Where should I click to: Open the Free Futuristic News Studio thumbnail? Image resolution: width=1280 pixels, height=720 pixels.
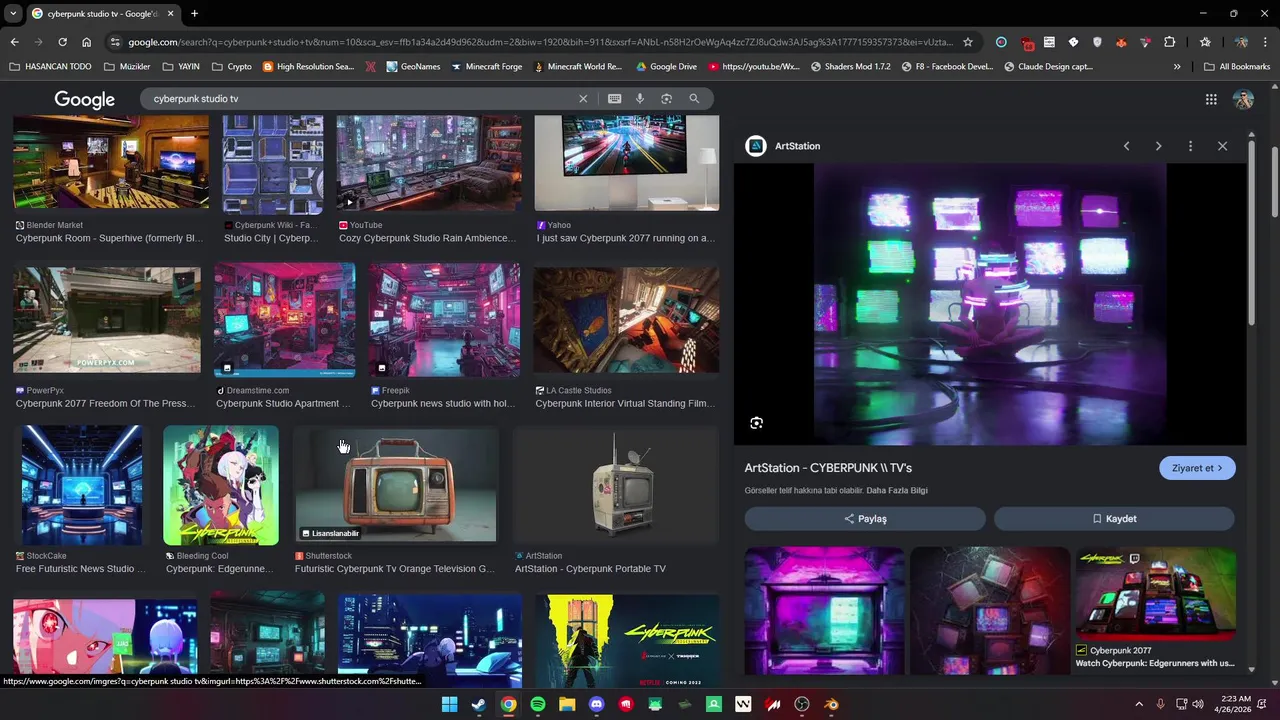click(81, 486)
